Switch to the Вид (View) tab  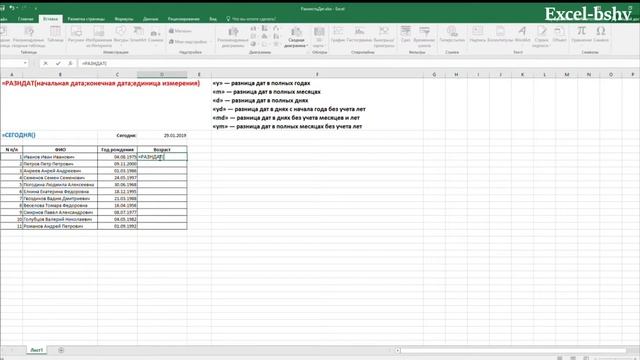(213, 19)
